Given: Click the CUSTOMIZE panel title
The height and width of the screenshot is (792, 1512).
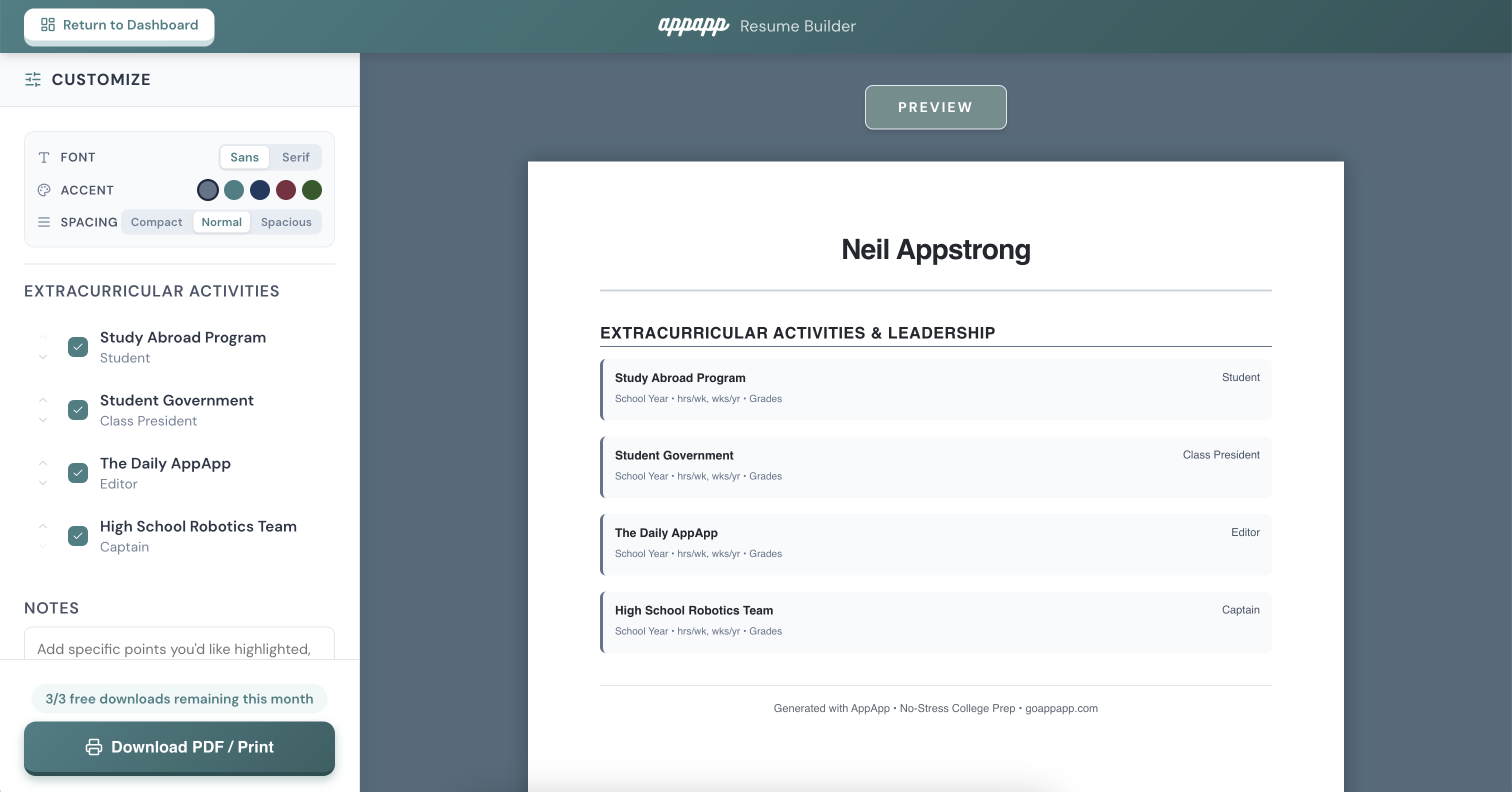Looking at the screenshot, I should point(101,79).
